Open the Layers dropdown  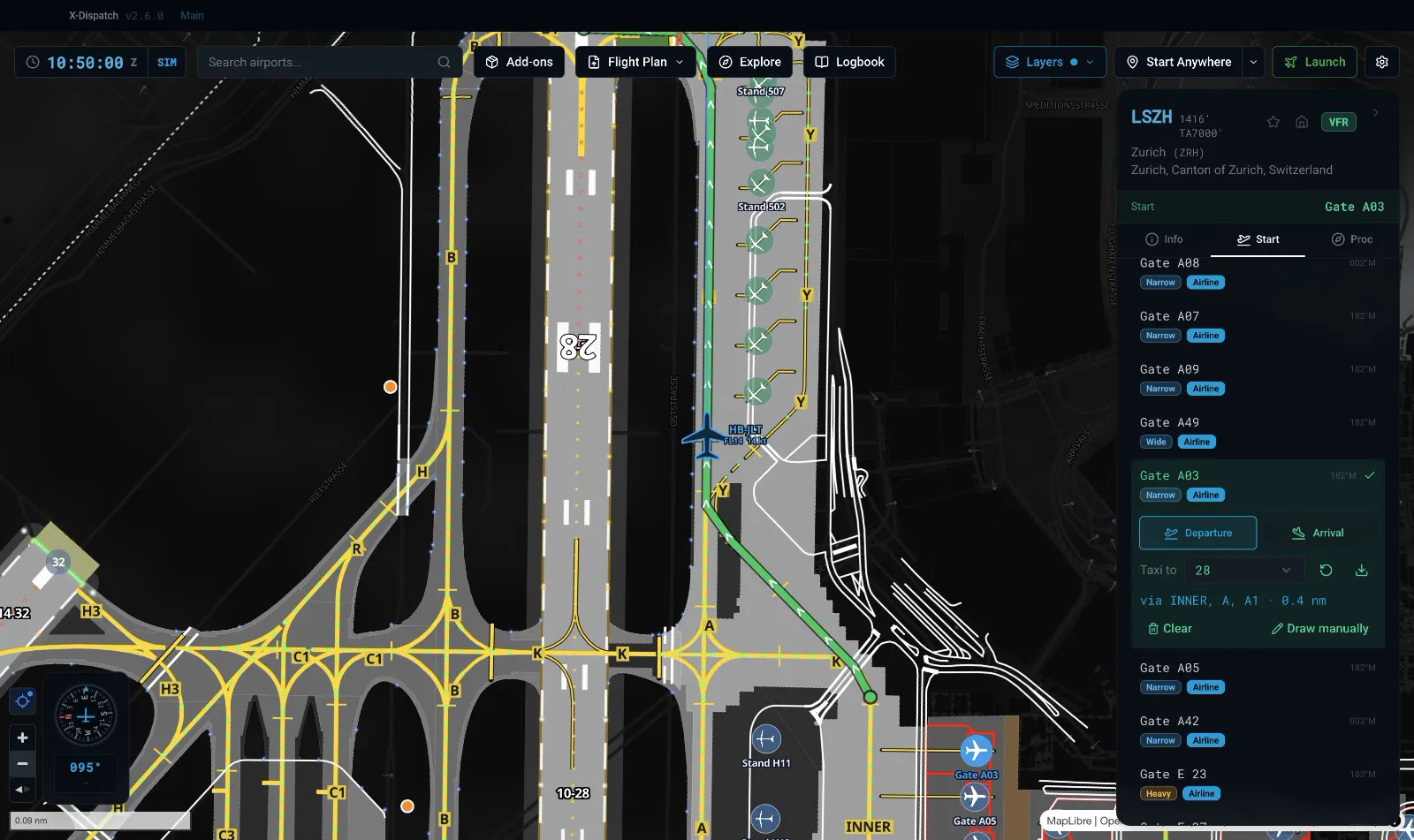click(x=1050, y=62)
